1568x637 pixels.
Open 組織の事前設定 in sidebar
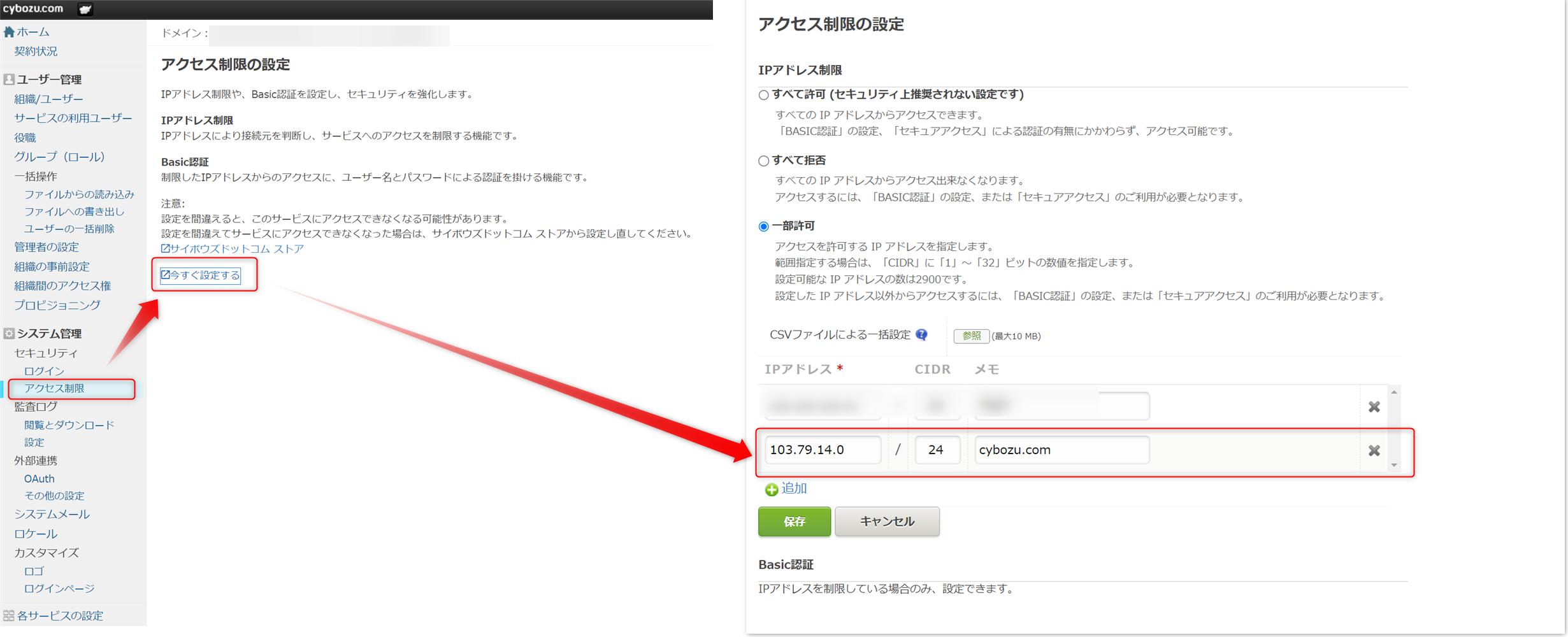click(52, 267)
